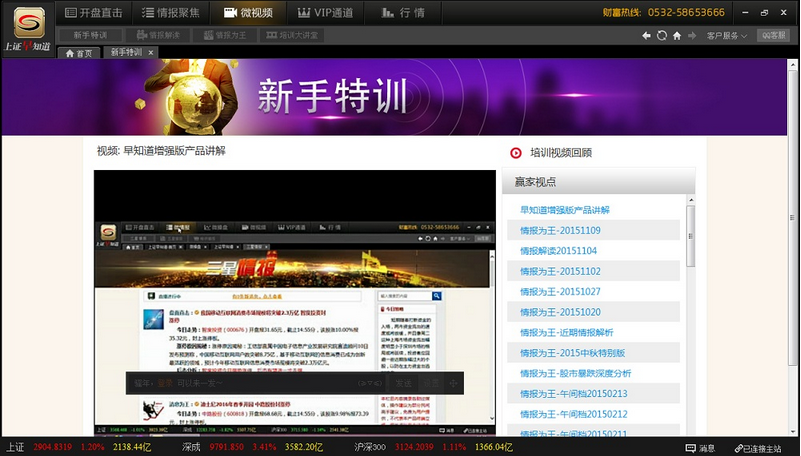
Task: Go back with the left arrow icon
Action: pyautogui.click(x=646, y=36)
